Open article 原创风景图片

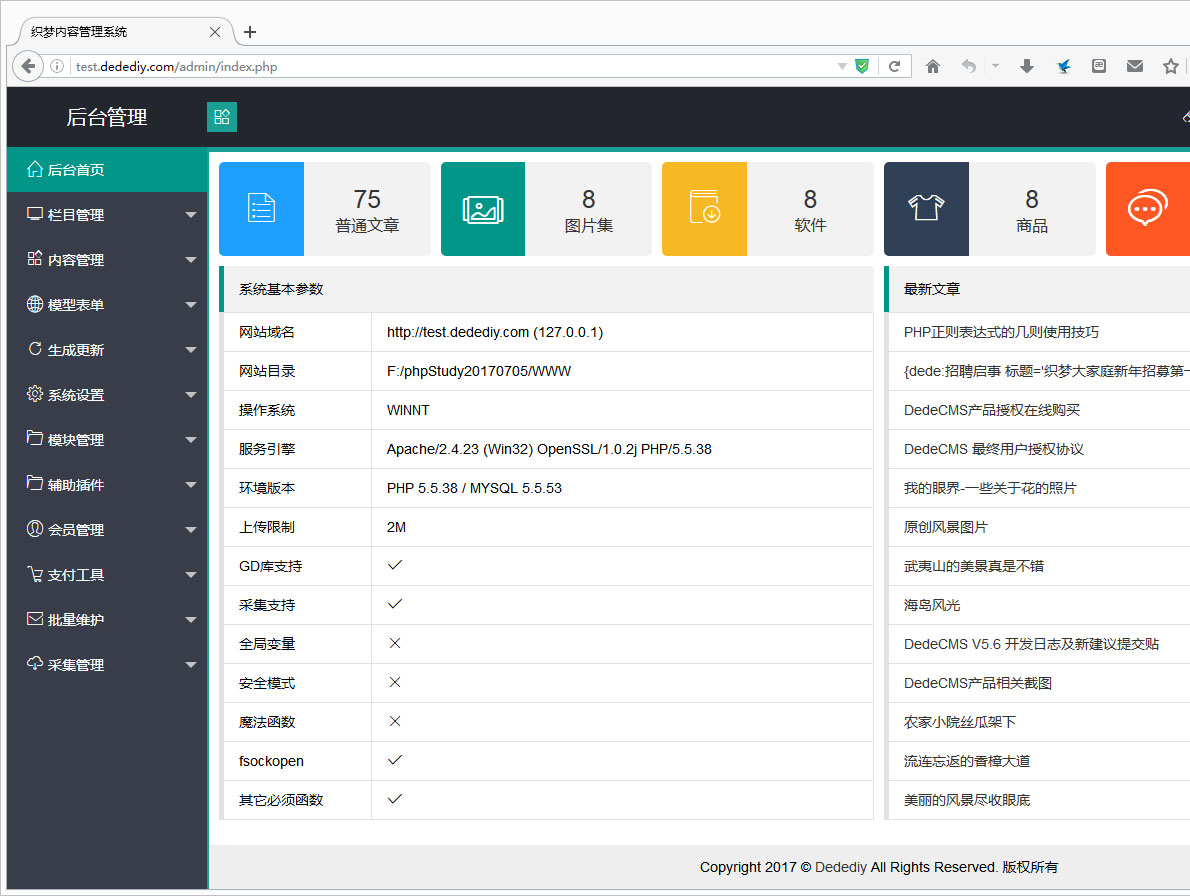(946, 527)
